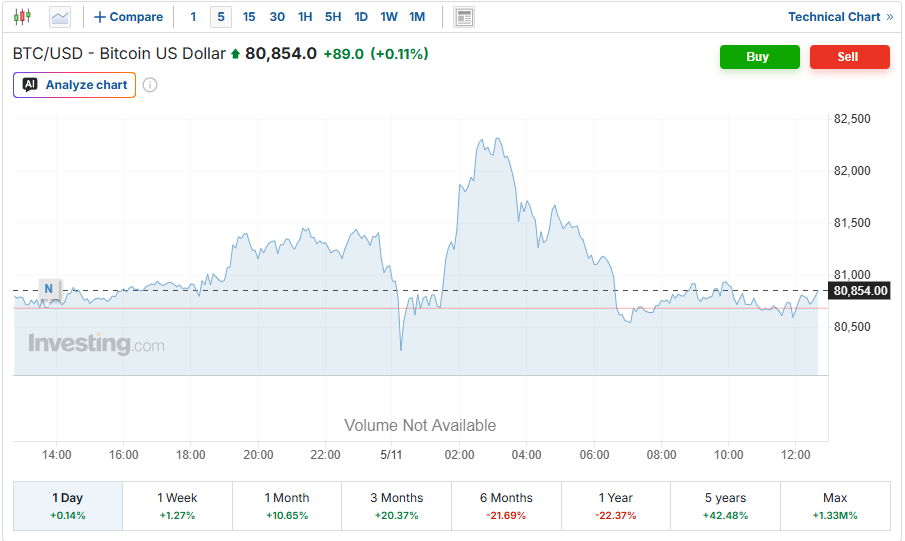Select the area chart type icon
905x541 pixels.
pos(60,17)
